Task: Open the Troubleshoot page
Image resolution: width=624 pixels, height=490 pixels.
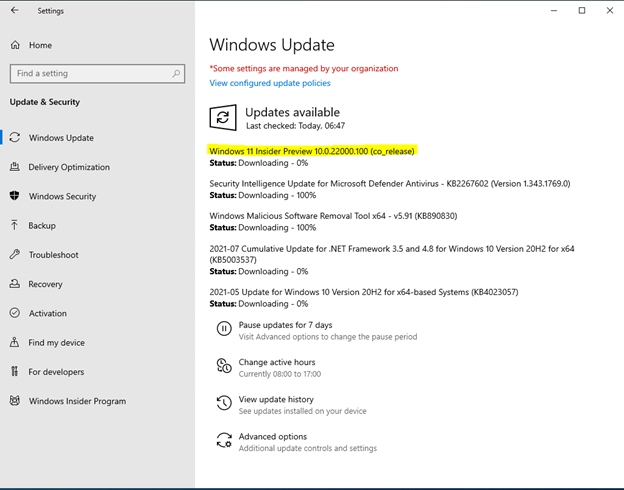Action: pyautogui.click(x=53, y=255)
